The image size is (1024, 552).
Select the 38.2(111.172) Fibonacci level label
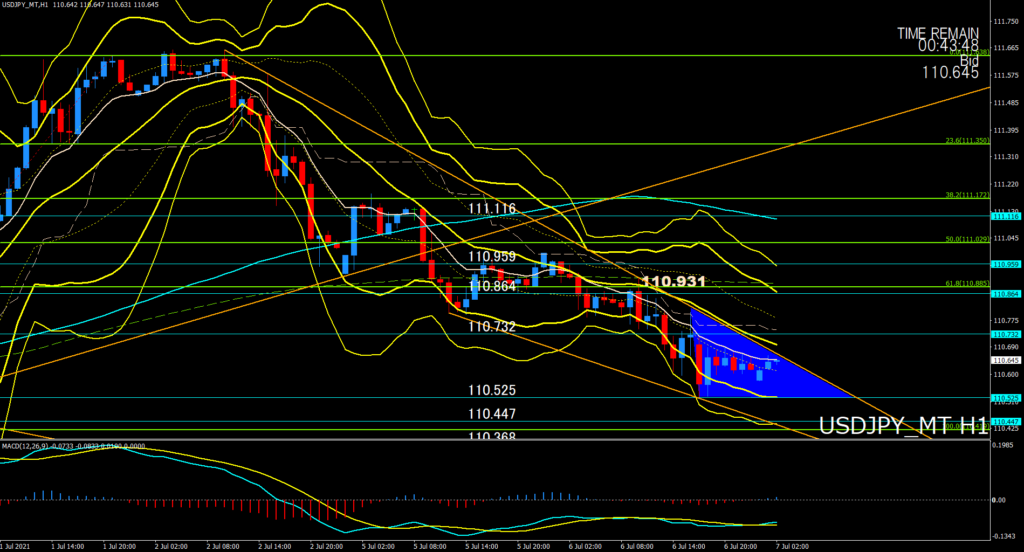click(967, 195)
